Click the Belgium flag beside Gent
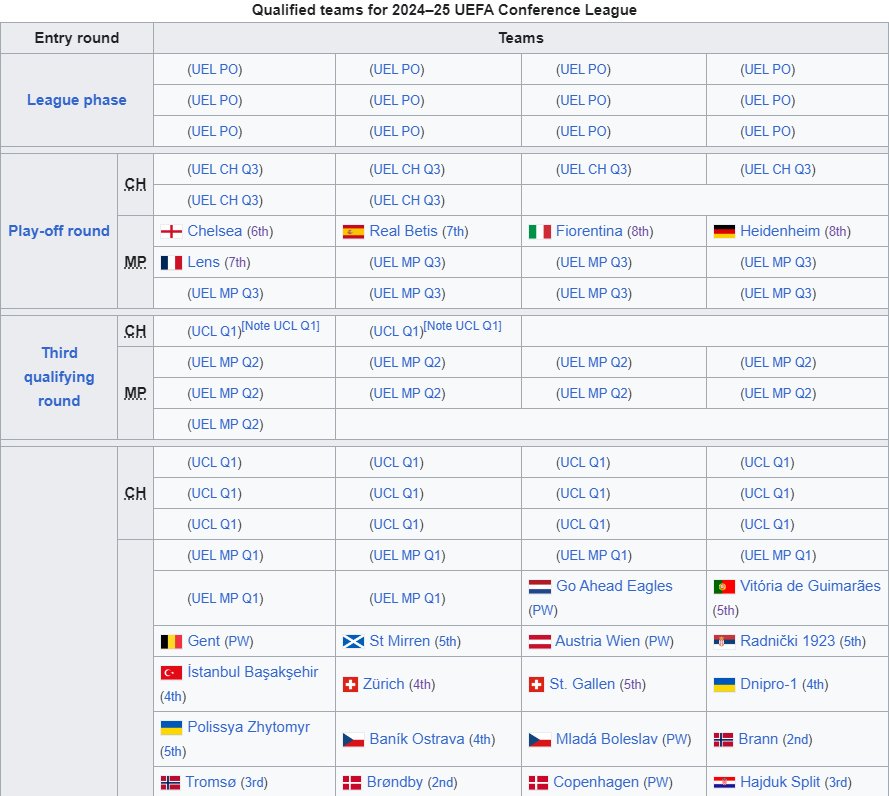The width and height of the screenshot is (889, 796). 171,641
